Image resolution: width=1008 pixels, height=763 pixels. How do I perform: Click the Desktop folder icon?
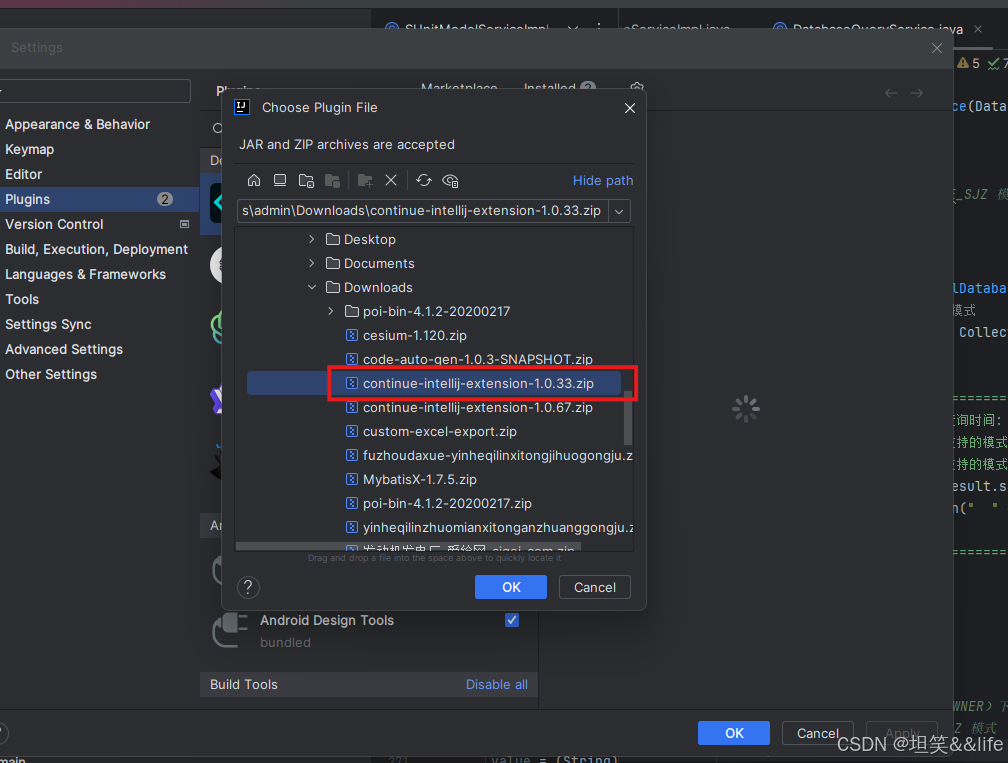[333, 239]
